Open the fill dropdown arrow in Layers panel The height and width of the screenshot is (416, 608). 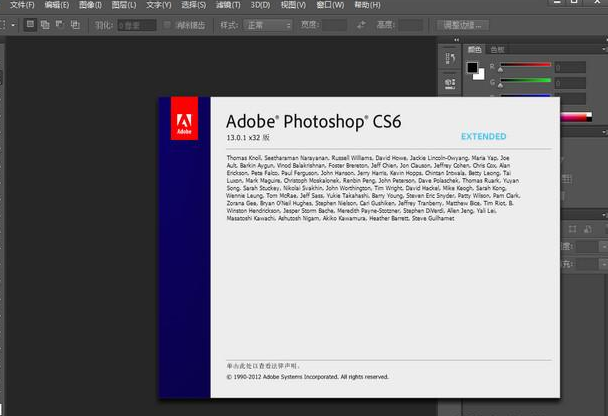point(604,264)
